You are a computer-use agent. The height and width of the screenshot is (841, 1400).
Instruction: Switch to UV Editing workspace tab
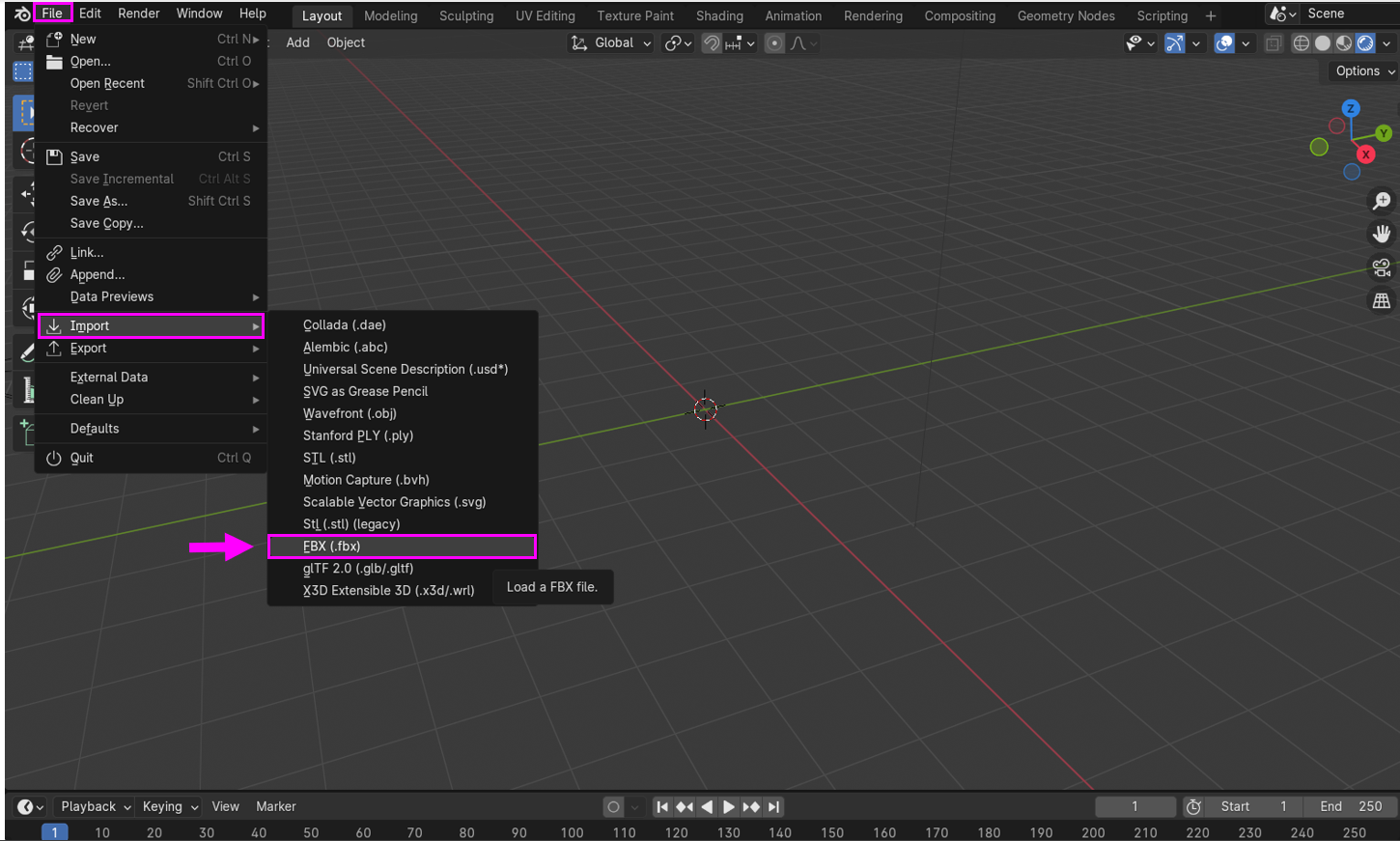click(x=546, y=16)
